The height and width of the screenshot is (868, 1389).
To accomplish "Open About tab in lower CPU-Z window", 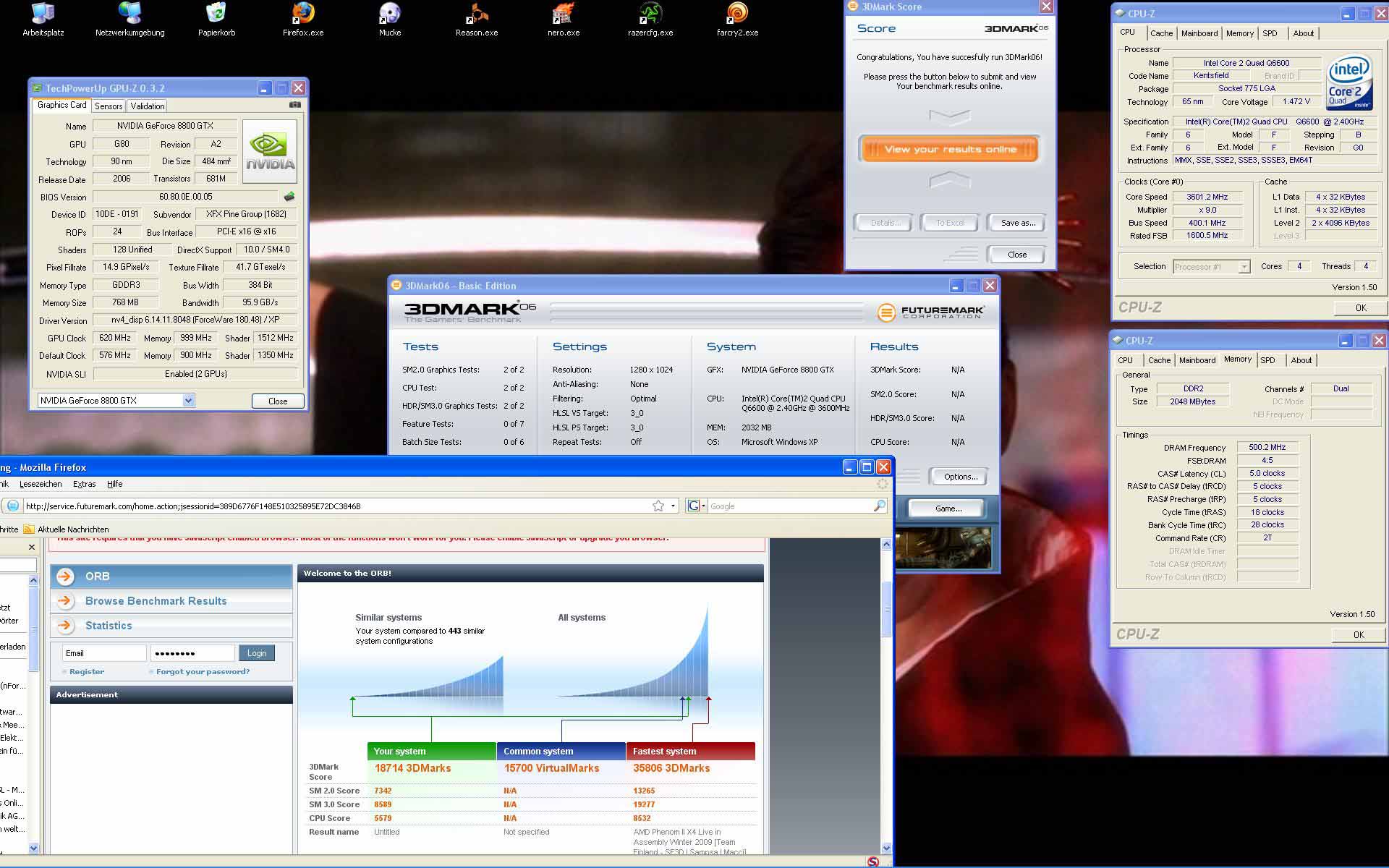I will tap(1301, 360).
